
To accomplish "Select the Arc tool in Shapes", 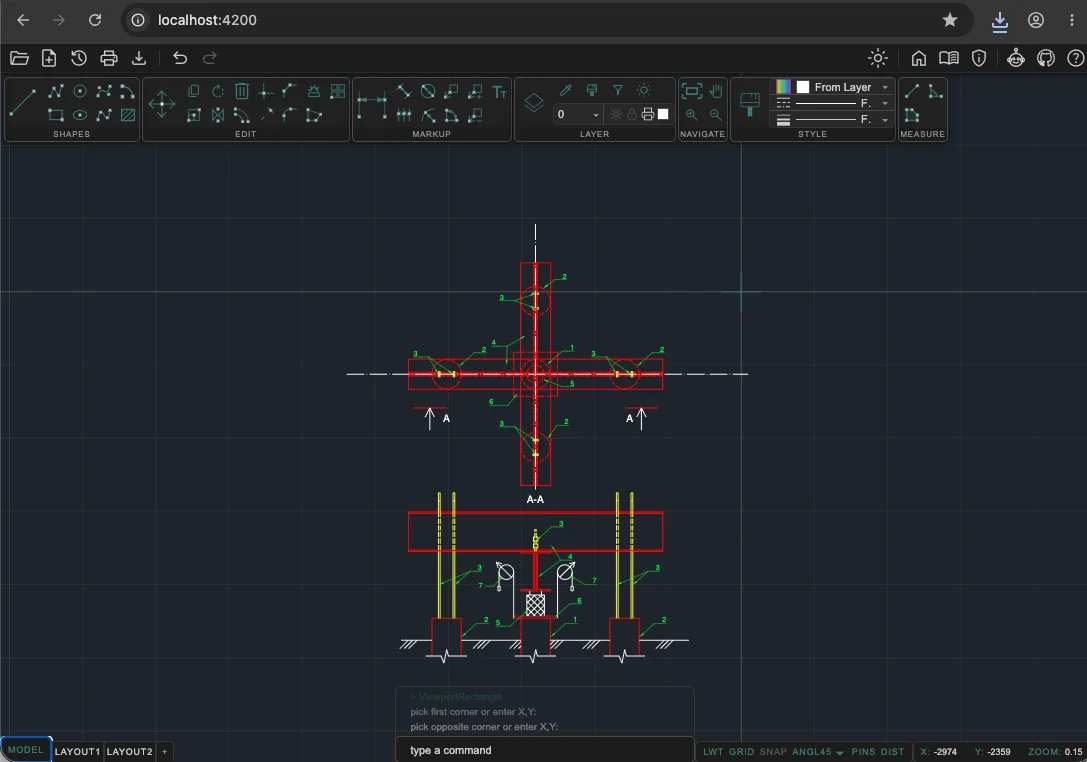I will tap(128, 92).
